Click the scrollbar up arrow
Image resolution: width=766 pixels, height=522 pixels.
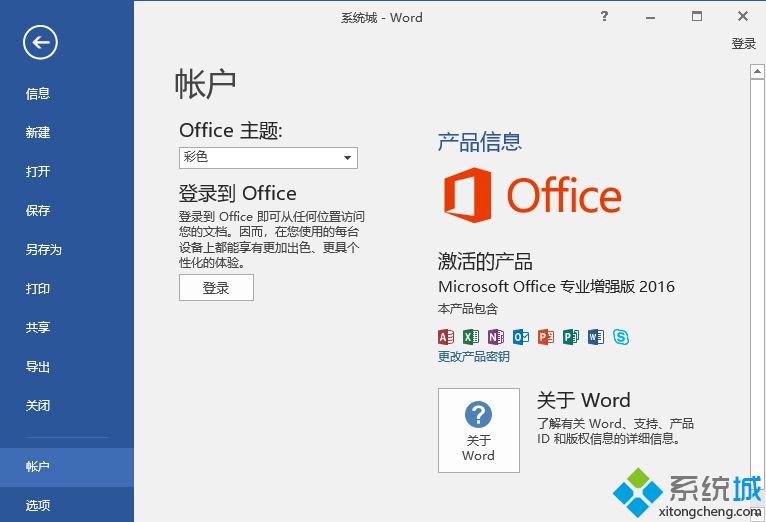[757, 71]
